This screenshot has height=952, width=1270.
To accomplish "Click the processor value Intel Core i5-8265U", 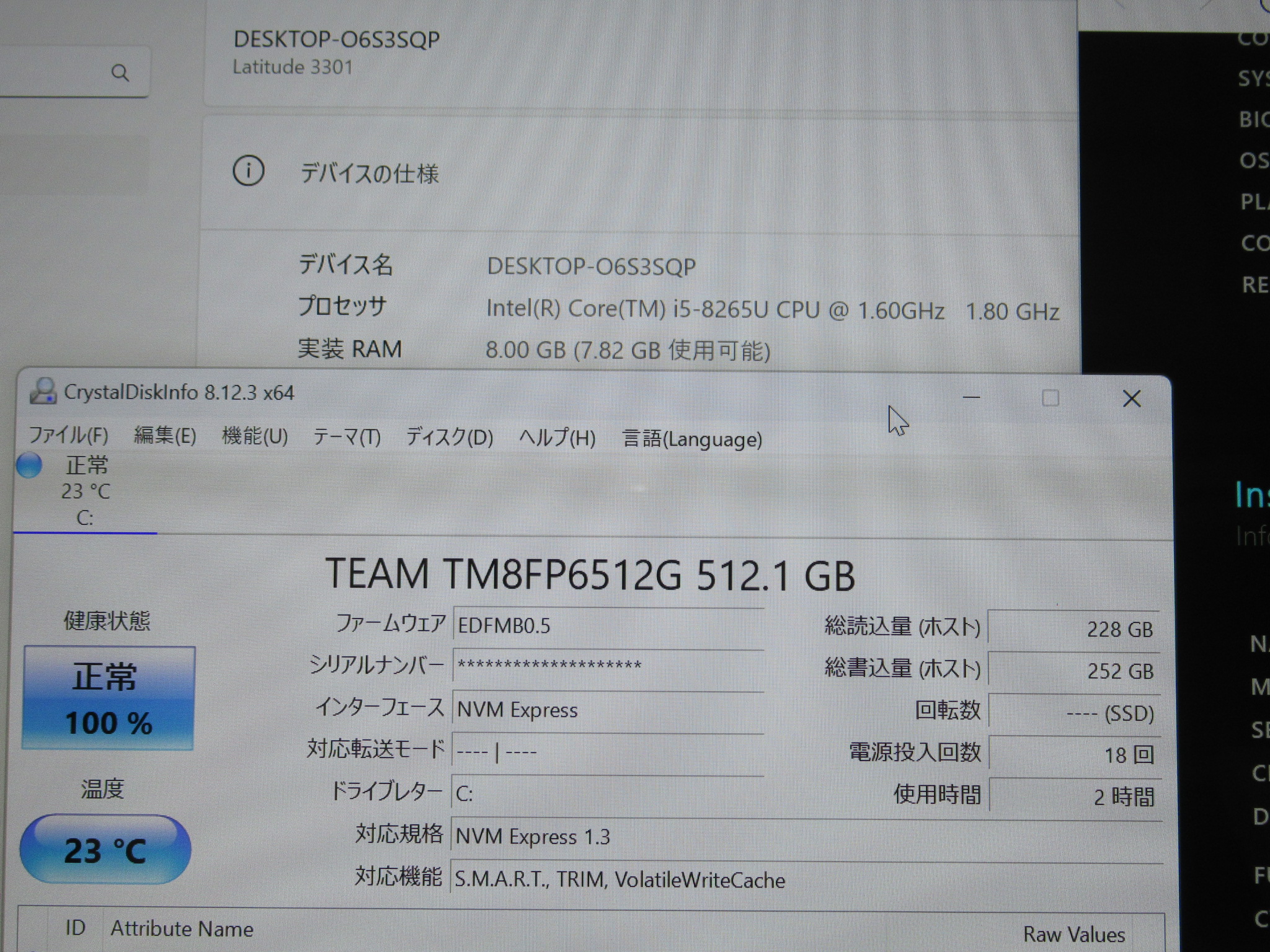I will point(773,310).
